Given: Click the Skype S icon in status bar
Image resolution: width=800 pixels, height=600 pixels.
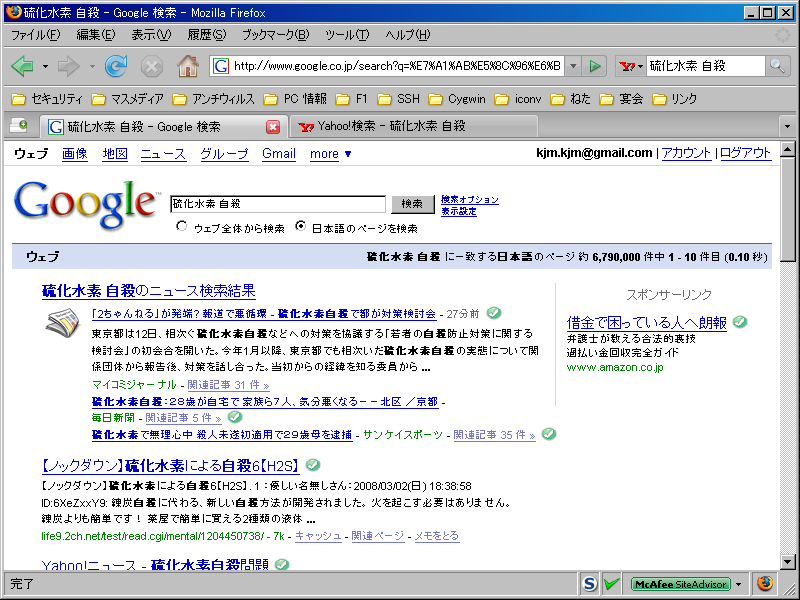Looking at the screenshot, I should click(x=589, y=583).
